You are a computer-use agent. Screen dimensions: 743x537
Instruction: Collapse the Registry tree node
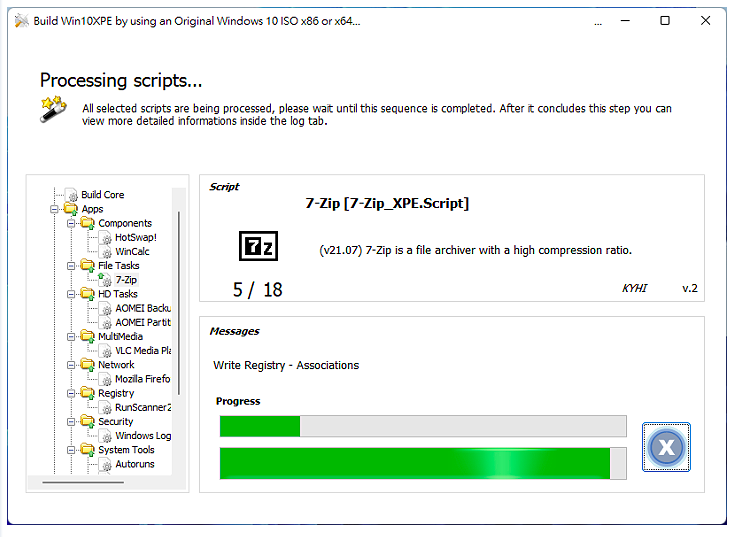[x=71, y=393]
